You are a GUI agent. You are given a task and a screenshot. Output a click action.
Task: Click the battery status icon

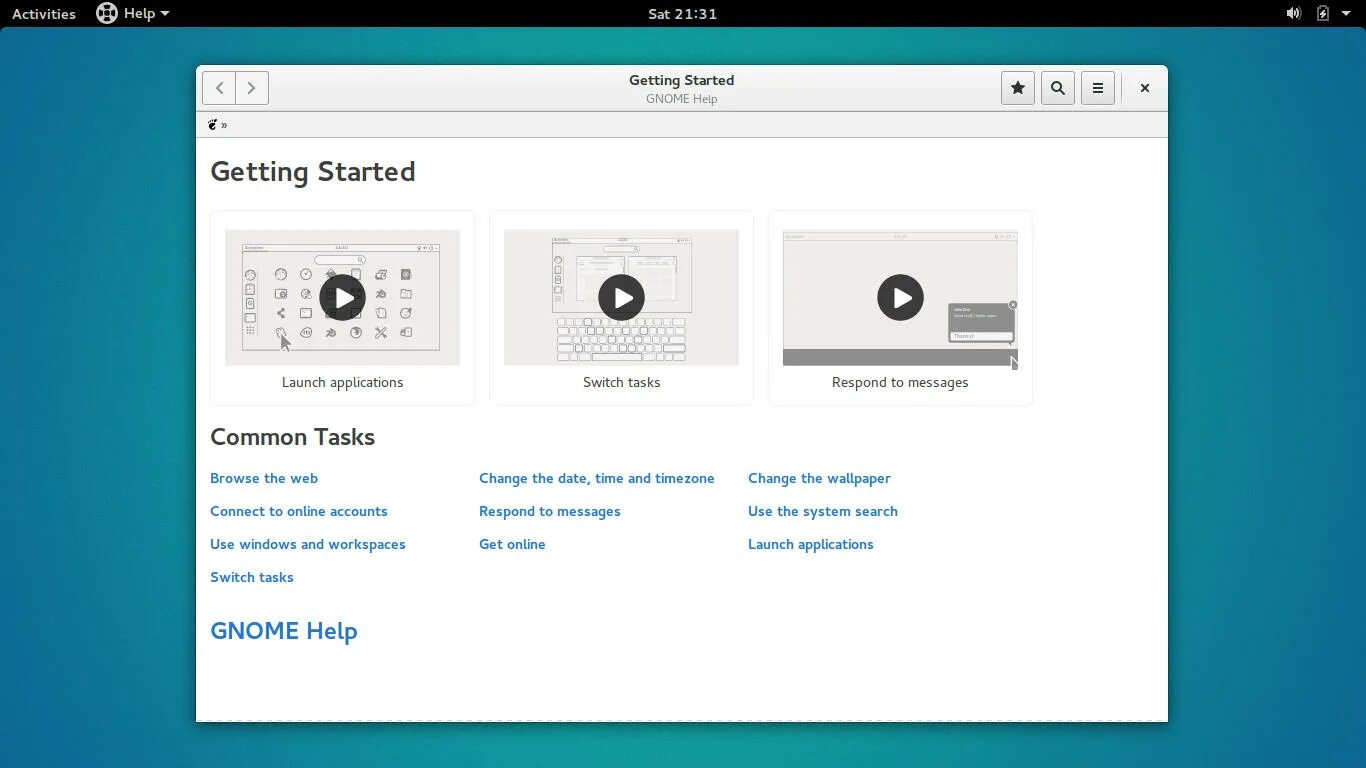1322,13
